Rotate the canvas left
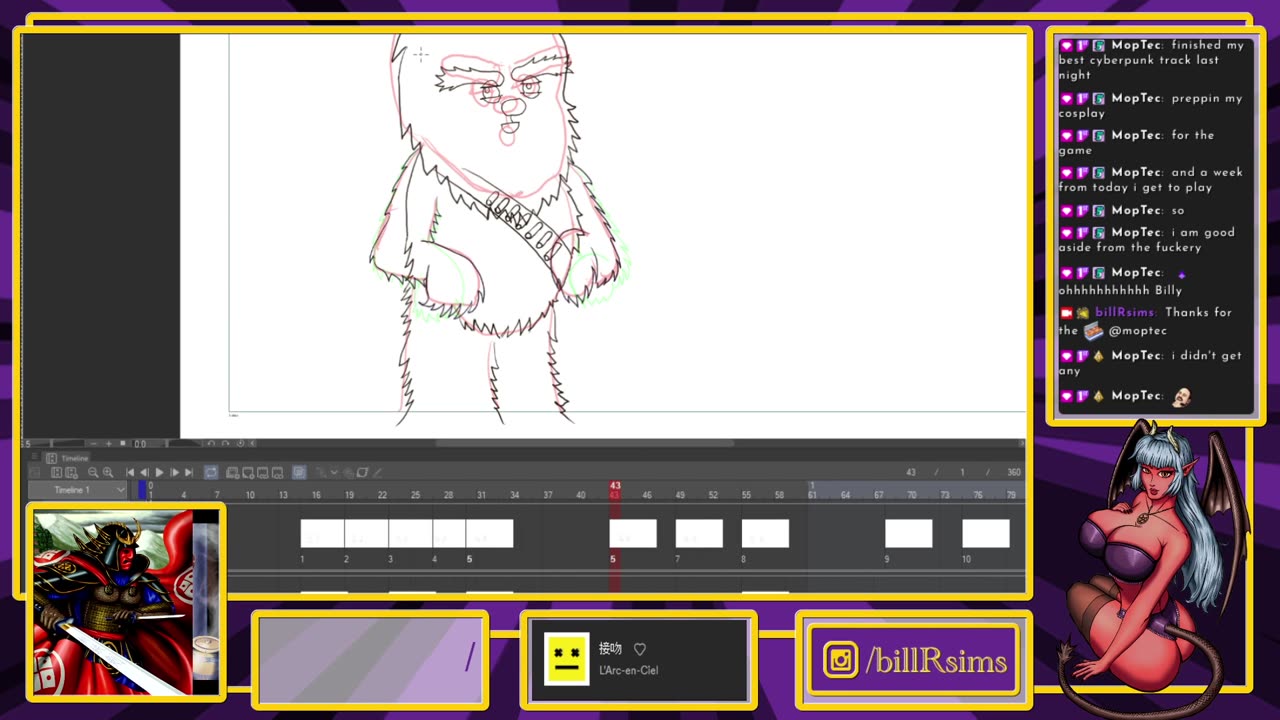 pos(211,443)
